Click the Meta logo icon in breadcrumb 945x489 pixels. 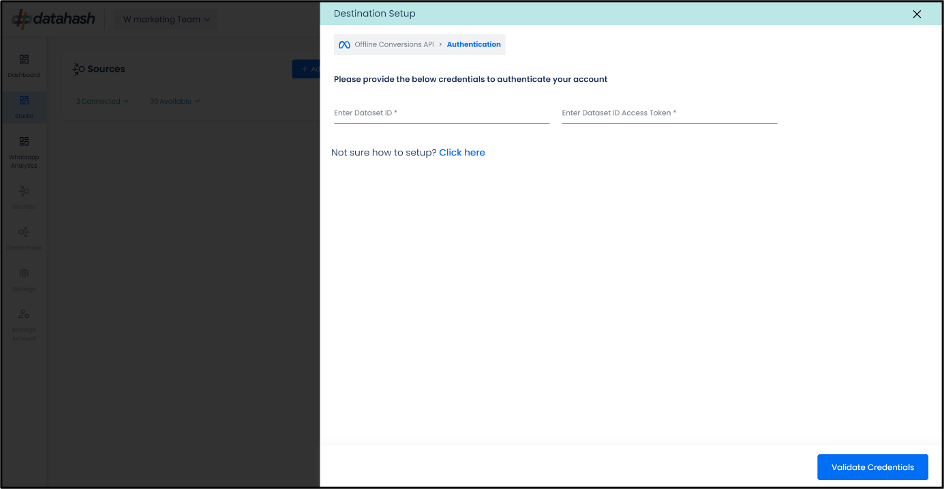(x=344, y=45)
